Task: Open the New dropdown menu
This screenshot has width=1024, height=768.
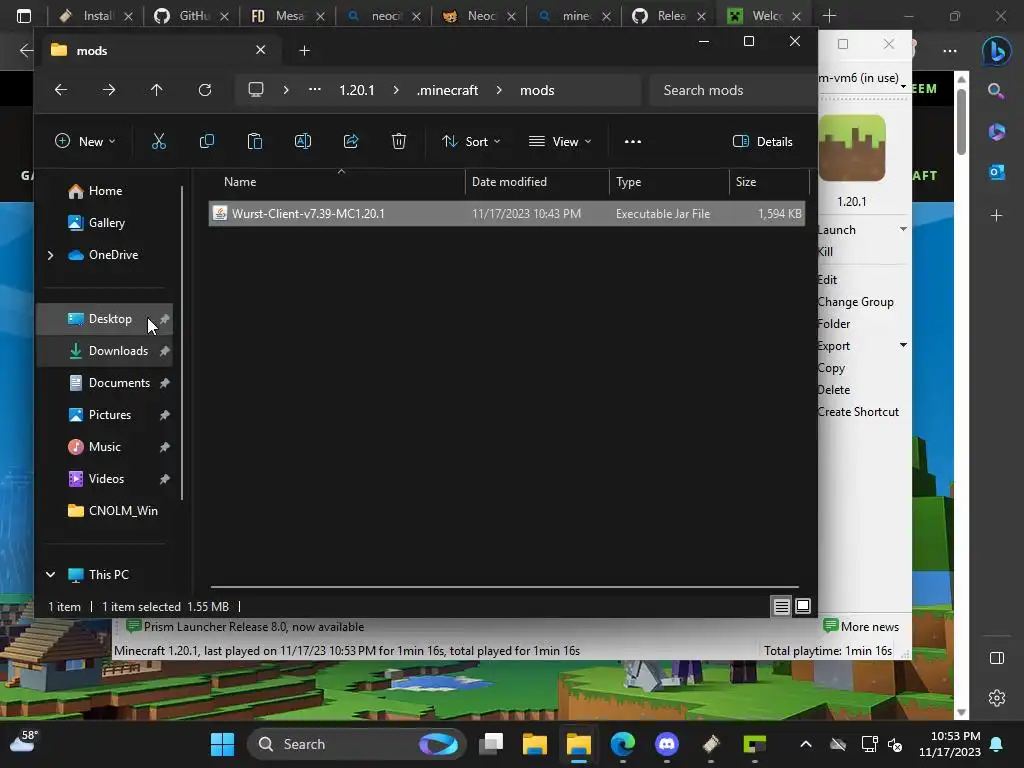Action: 86,141
